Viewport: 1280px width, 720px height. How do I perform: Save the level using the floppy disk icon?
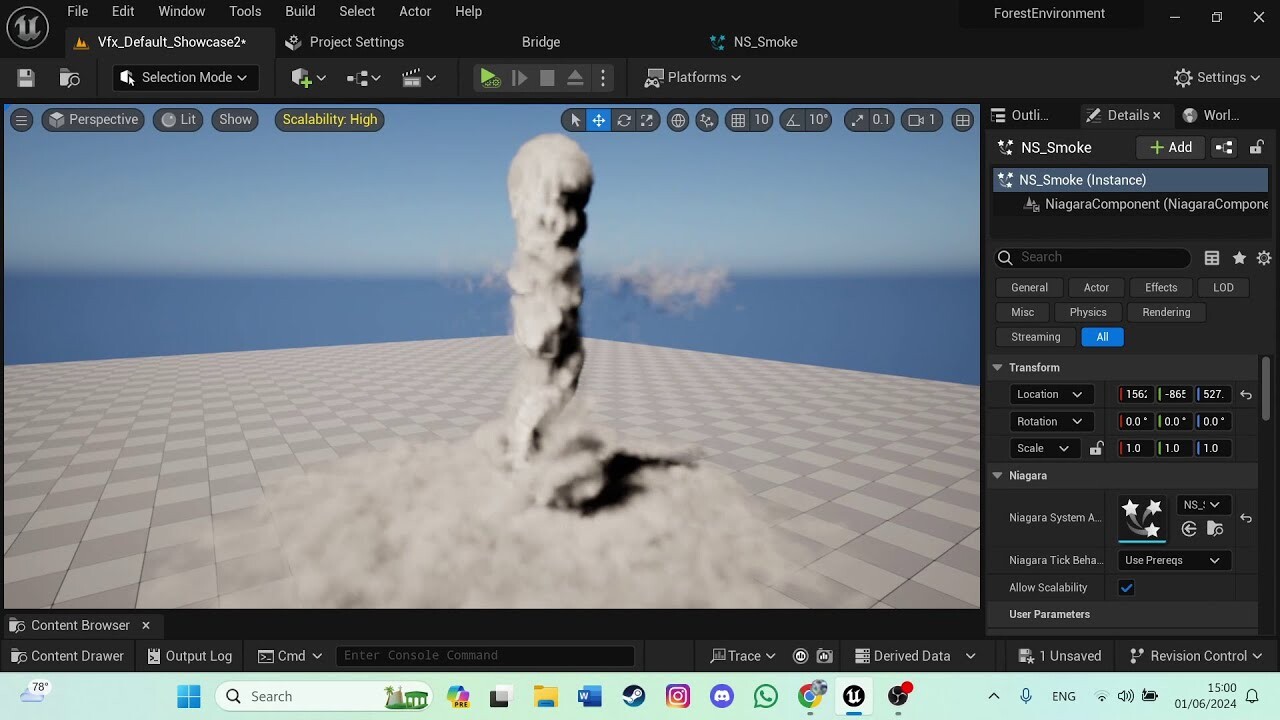(x=25, y=77)
